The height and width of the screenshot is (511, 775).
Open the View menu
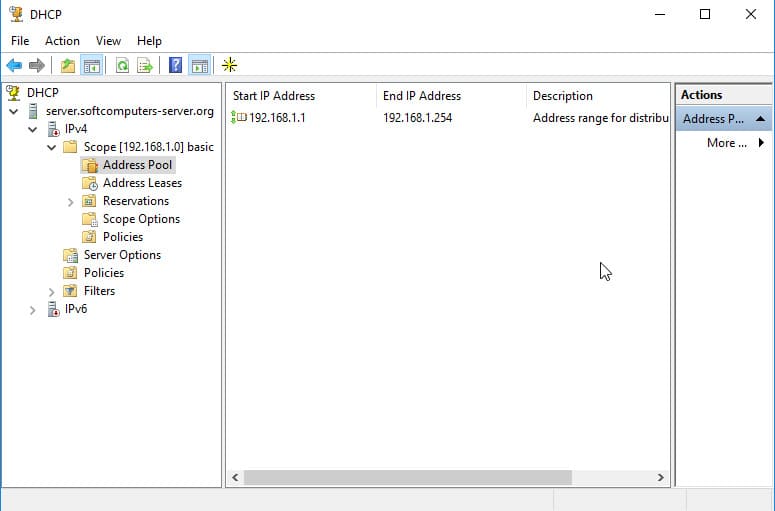(108, 41)
